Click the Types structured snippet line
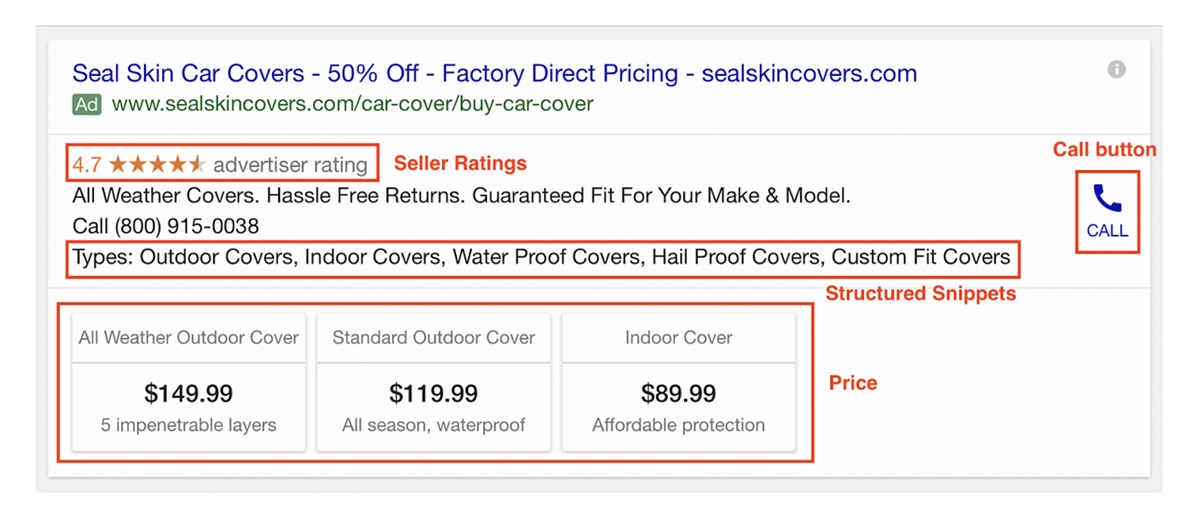The image size is (1200, 522). click(542, 257)
